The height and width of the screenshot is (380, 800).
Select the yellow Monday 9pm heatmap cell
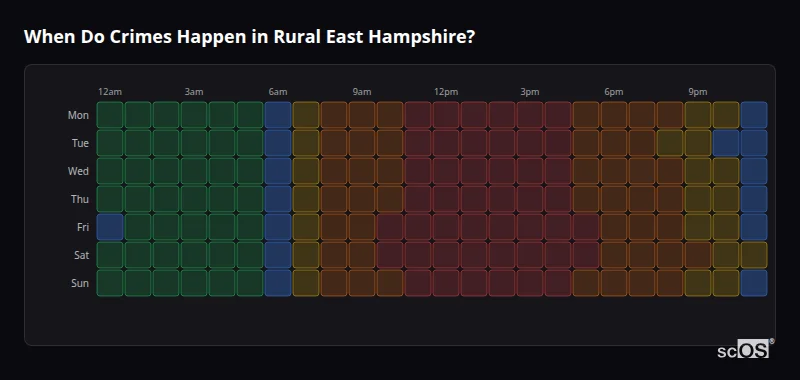[x=697, y=115]
